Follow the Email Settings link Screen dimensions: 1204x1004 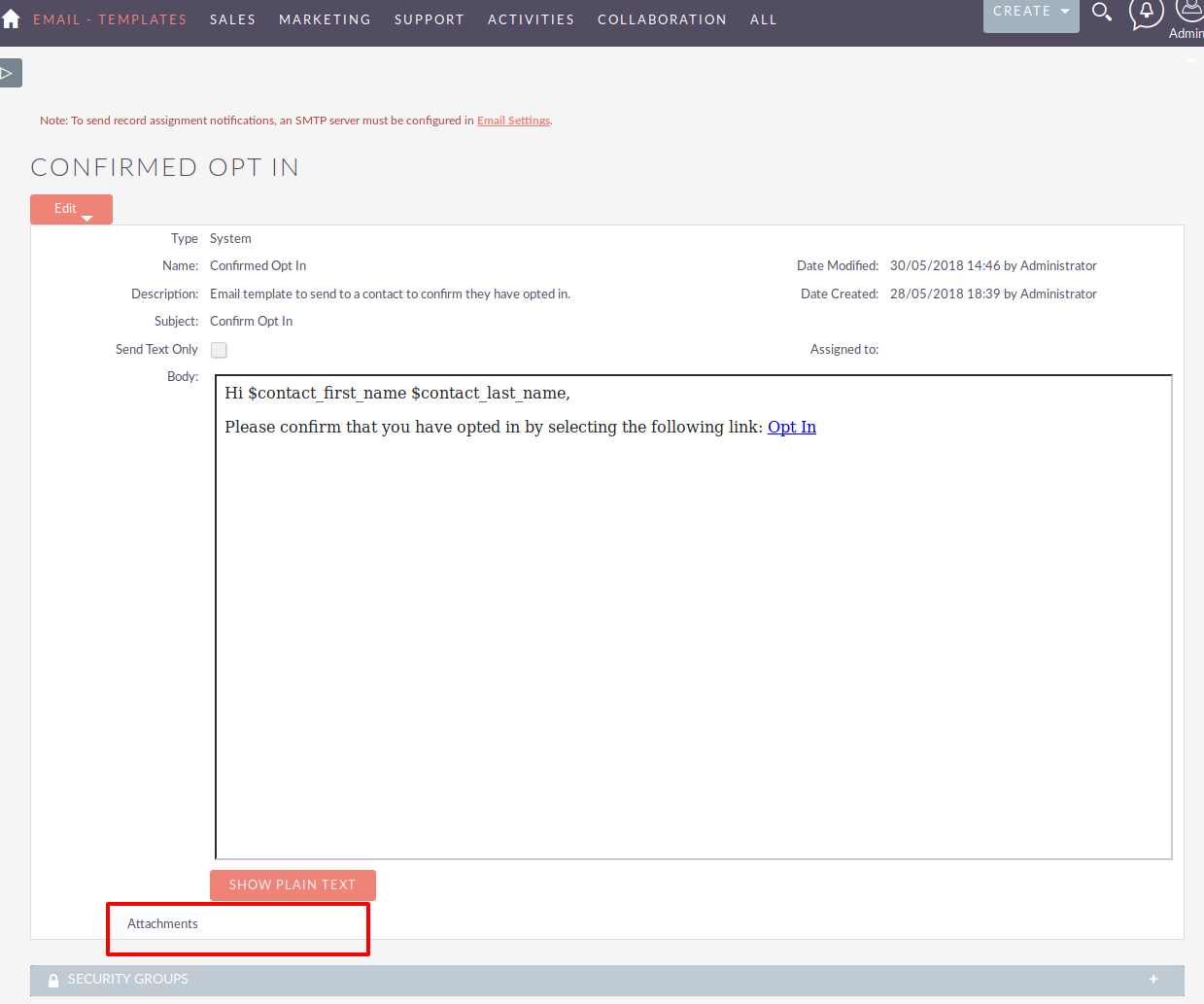coord(513,121)
